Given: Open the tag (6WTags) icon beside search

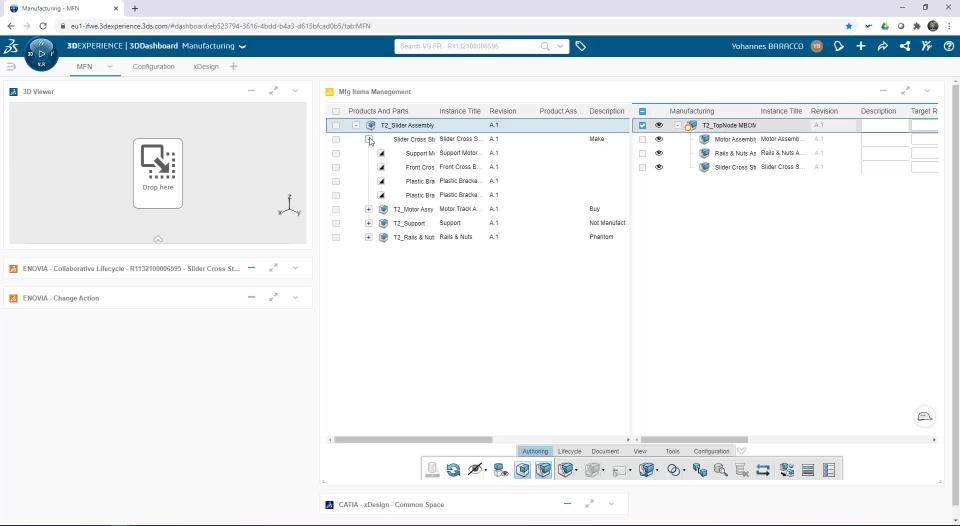Looking at the screenshot, I should [580, 47].
